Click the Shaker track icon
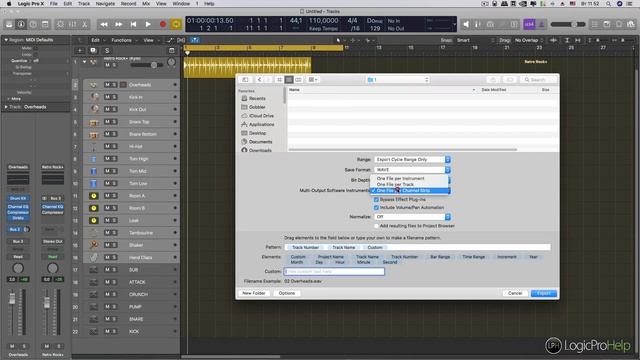This screenshot has width=640, height=360. click(94, 245)
